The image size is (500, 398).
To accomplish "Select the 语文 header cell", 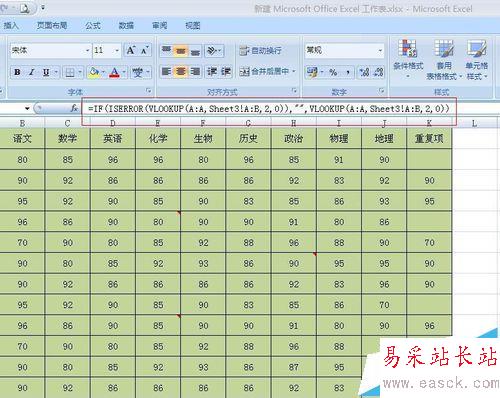I will (x=22, y=138).
